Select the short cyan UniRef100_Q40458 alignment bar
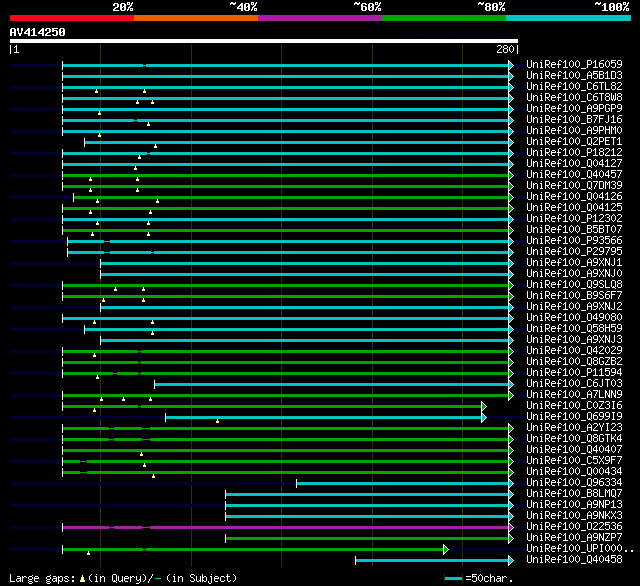Screen dimensions: 640x586 pyautogui.click(x=432, y=561)
